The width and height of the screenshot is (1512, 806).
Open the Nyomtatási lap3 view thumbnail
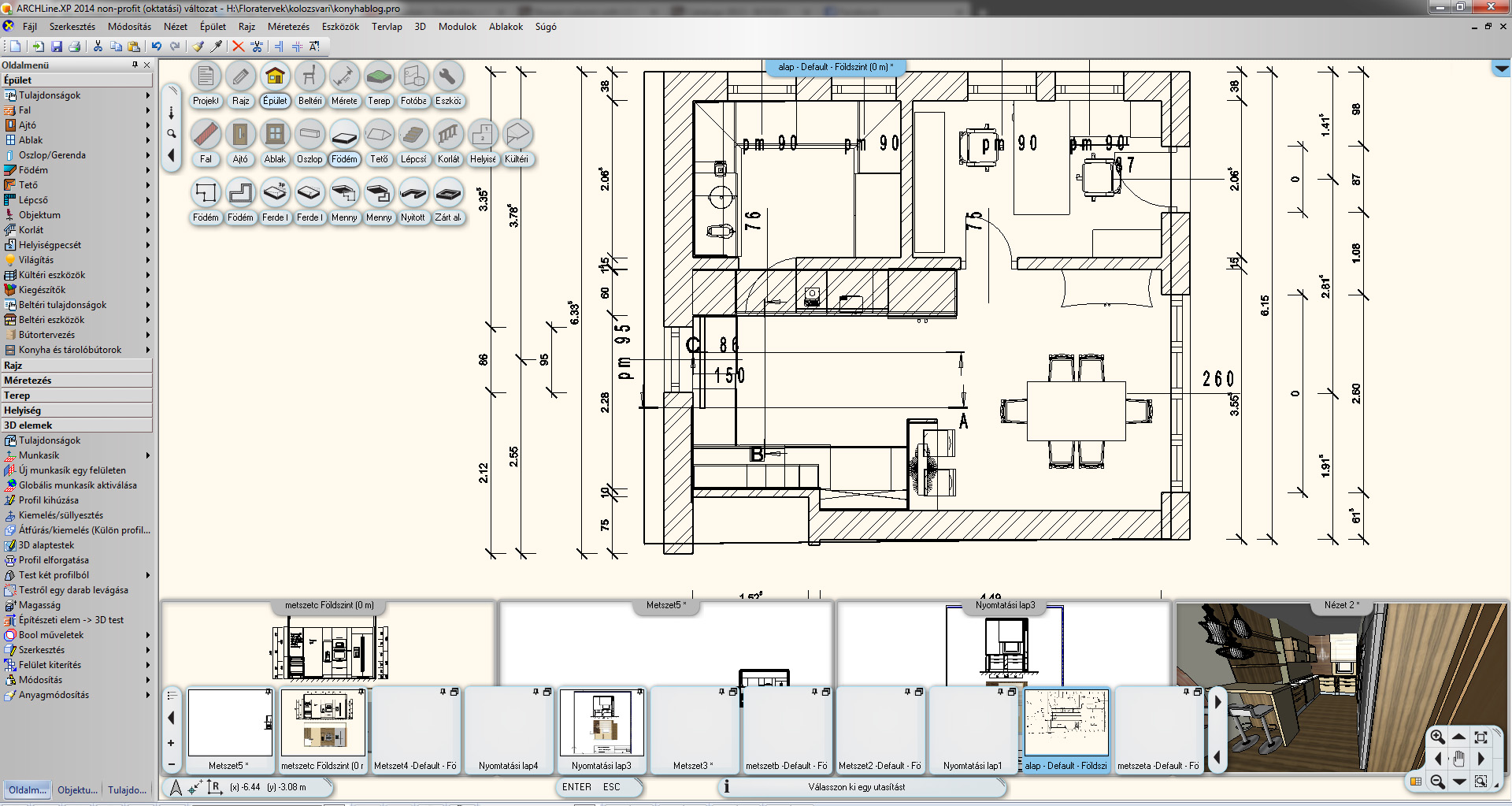click(602, 724)
